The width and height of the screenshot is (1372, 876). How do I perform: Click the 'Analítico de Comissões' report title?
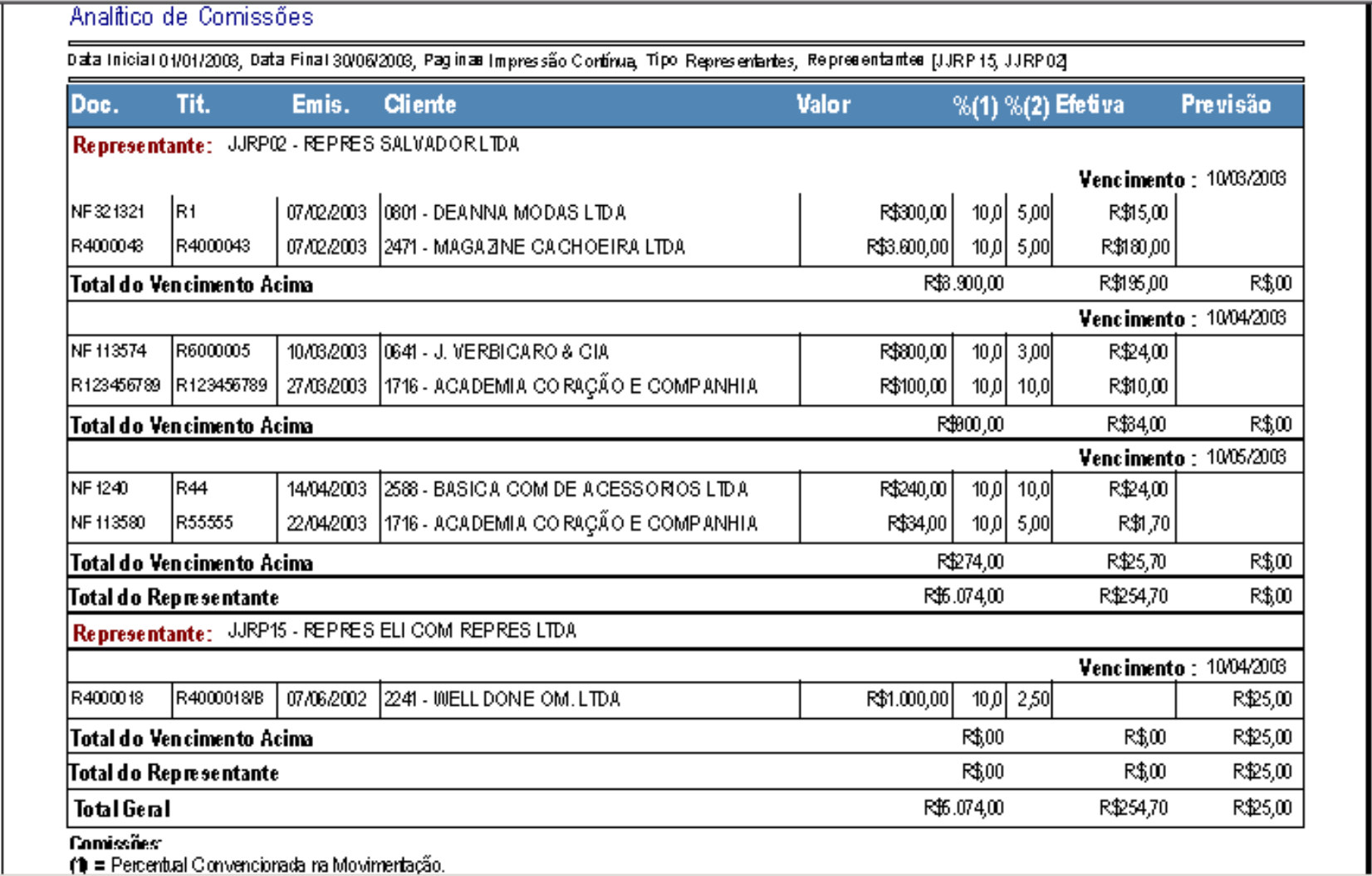coord(191,17)
